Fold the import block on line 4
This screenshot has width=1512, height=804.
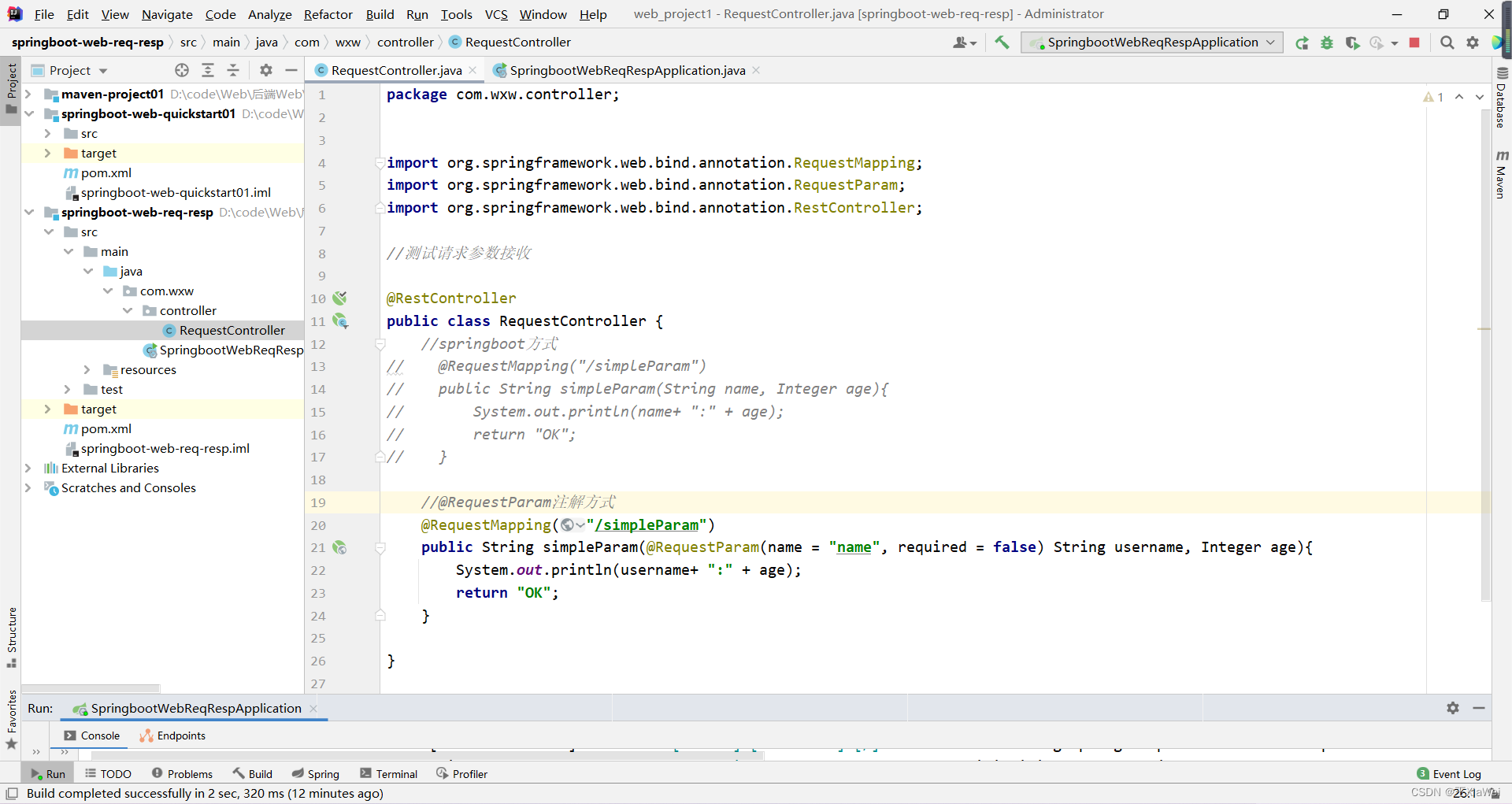tap(380, 163)
